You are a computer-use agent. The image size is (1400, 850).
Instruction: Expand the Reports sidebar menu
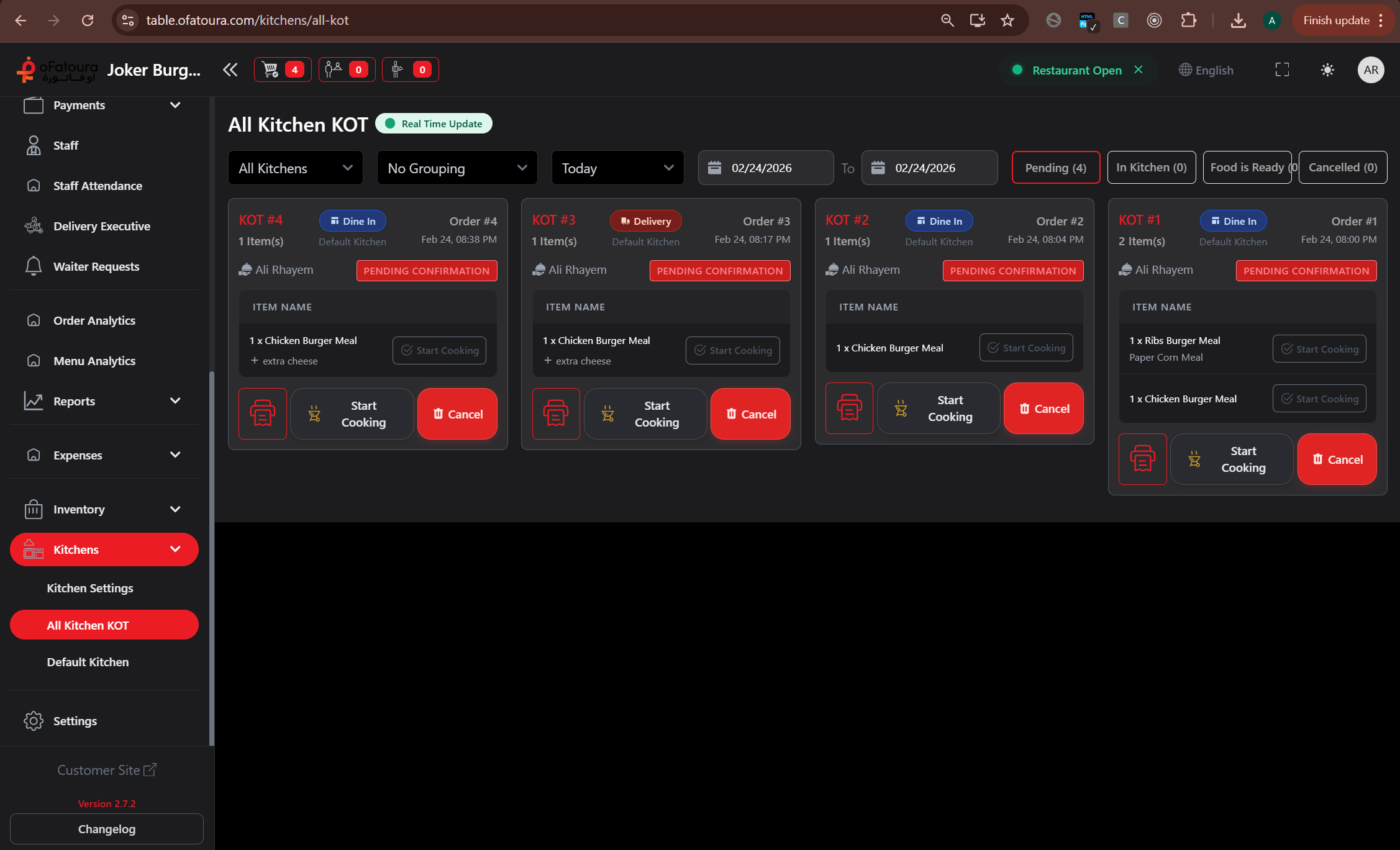click(104, 401)
